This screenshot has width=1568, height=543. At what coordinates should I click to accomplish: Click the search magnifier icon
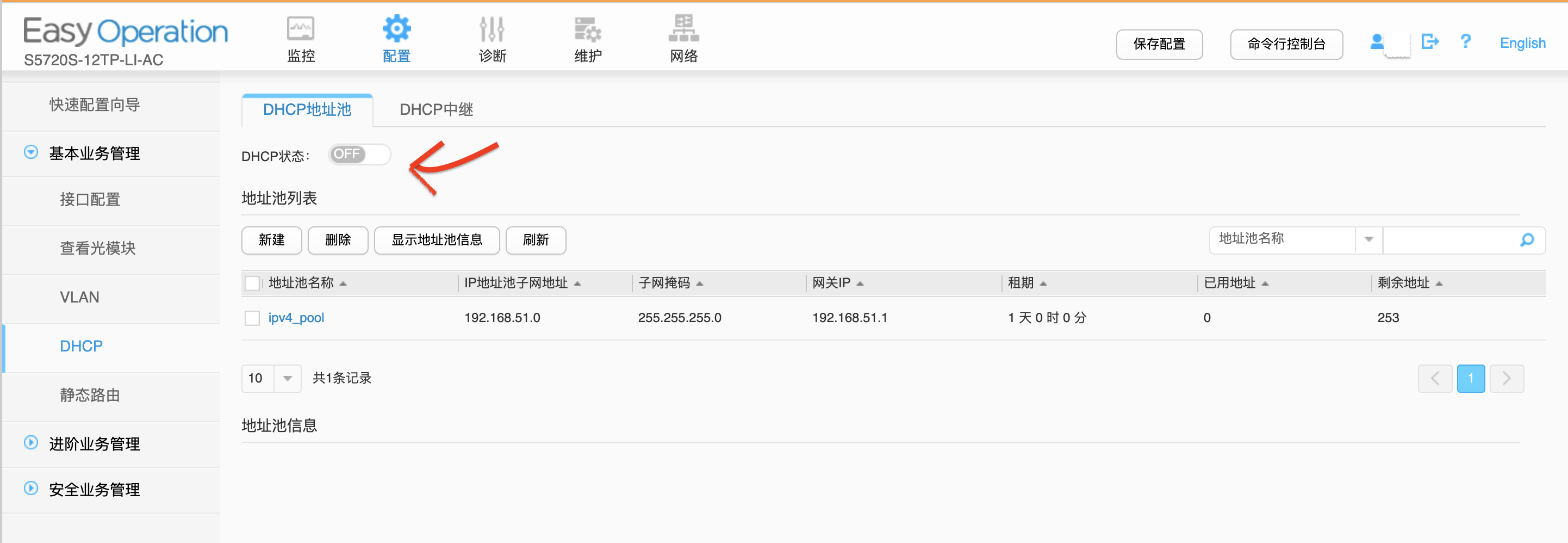tap(1527, 240)
